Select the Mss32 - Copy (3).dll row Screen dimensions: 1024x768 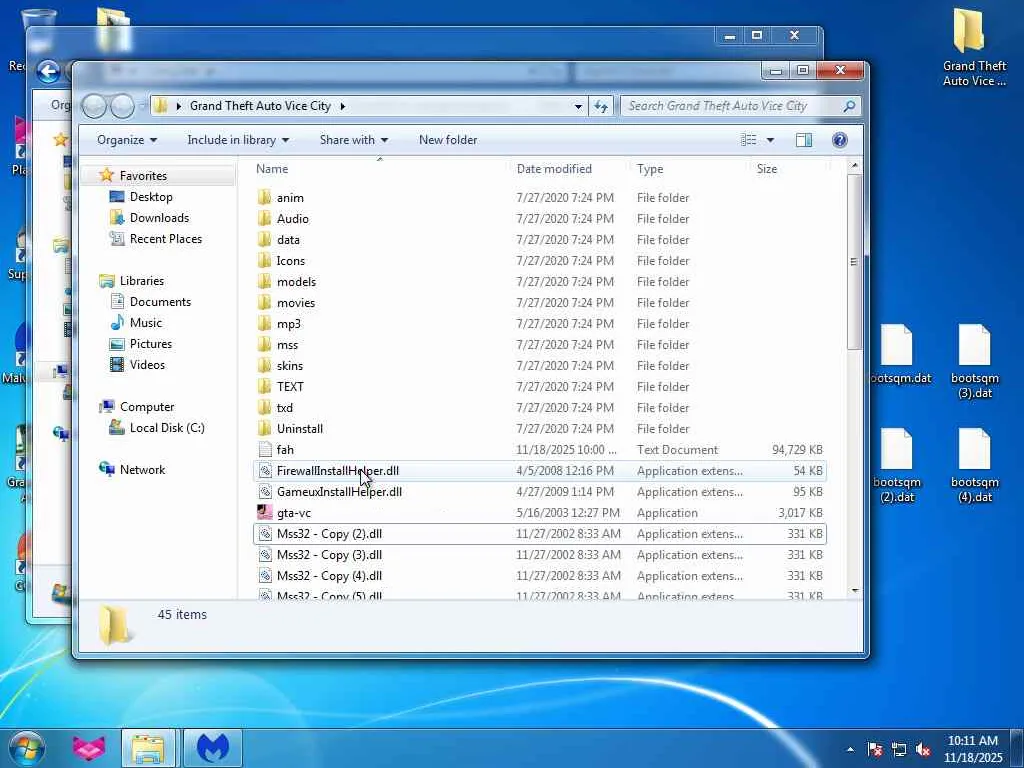539,554
